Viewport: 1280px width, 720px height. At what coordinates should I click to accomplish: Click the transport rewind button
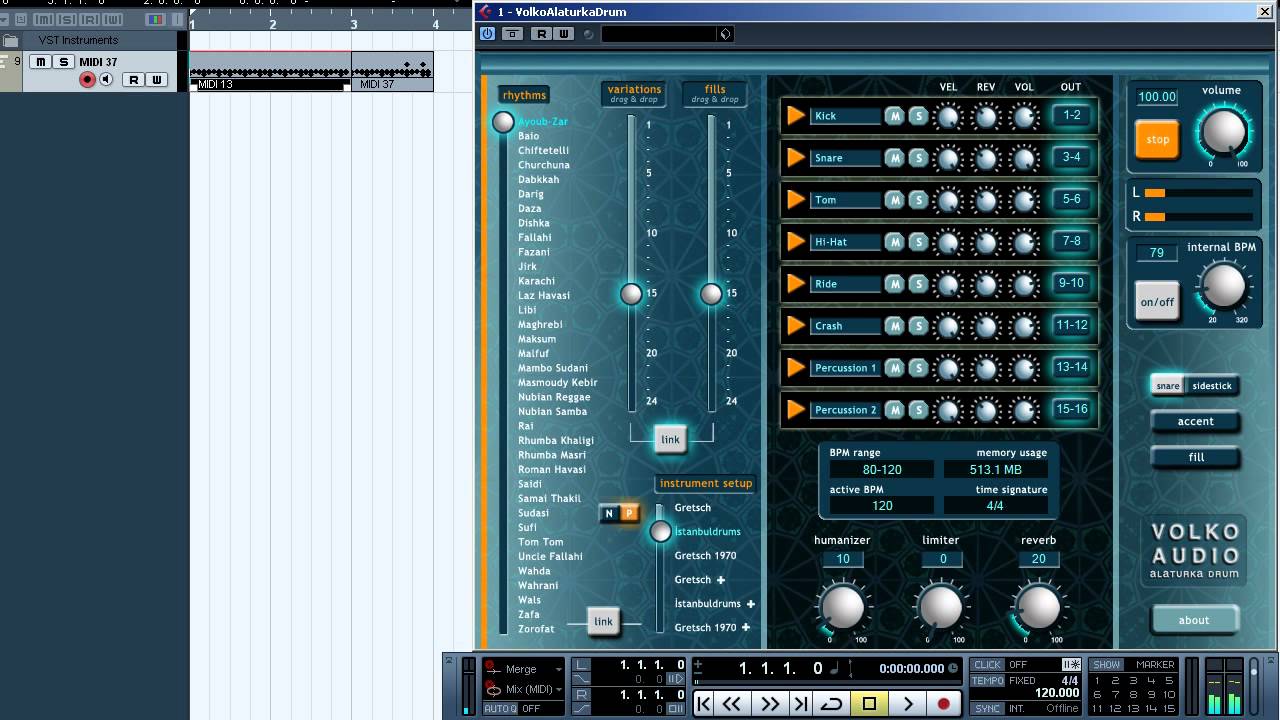coord(731,704)
